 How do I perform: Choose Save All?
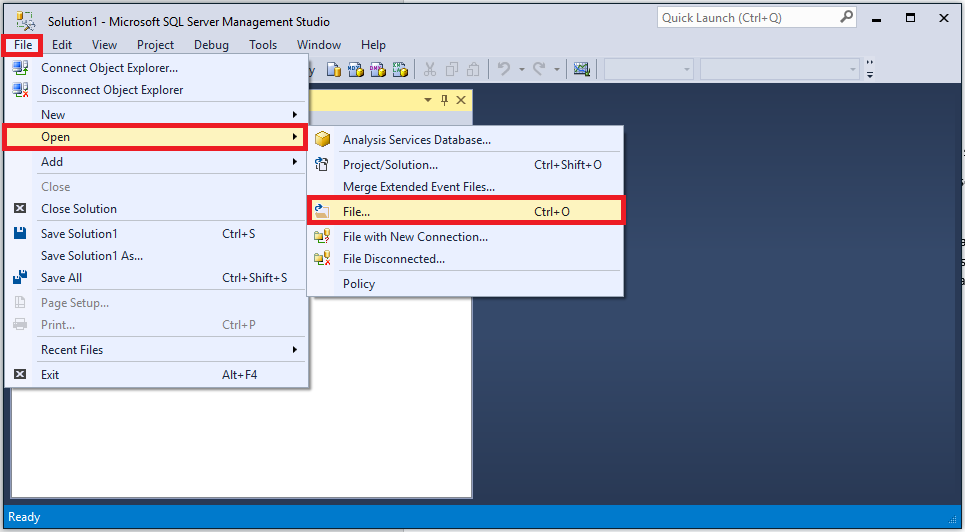point(156,278)
